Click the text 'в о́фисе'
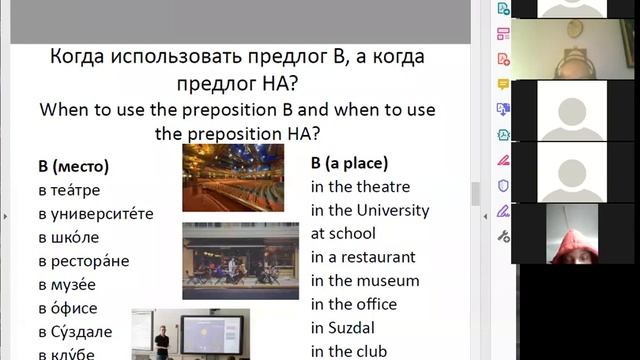This screenshot has width=640, height=360. click(x=68, y=308)
